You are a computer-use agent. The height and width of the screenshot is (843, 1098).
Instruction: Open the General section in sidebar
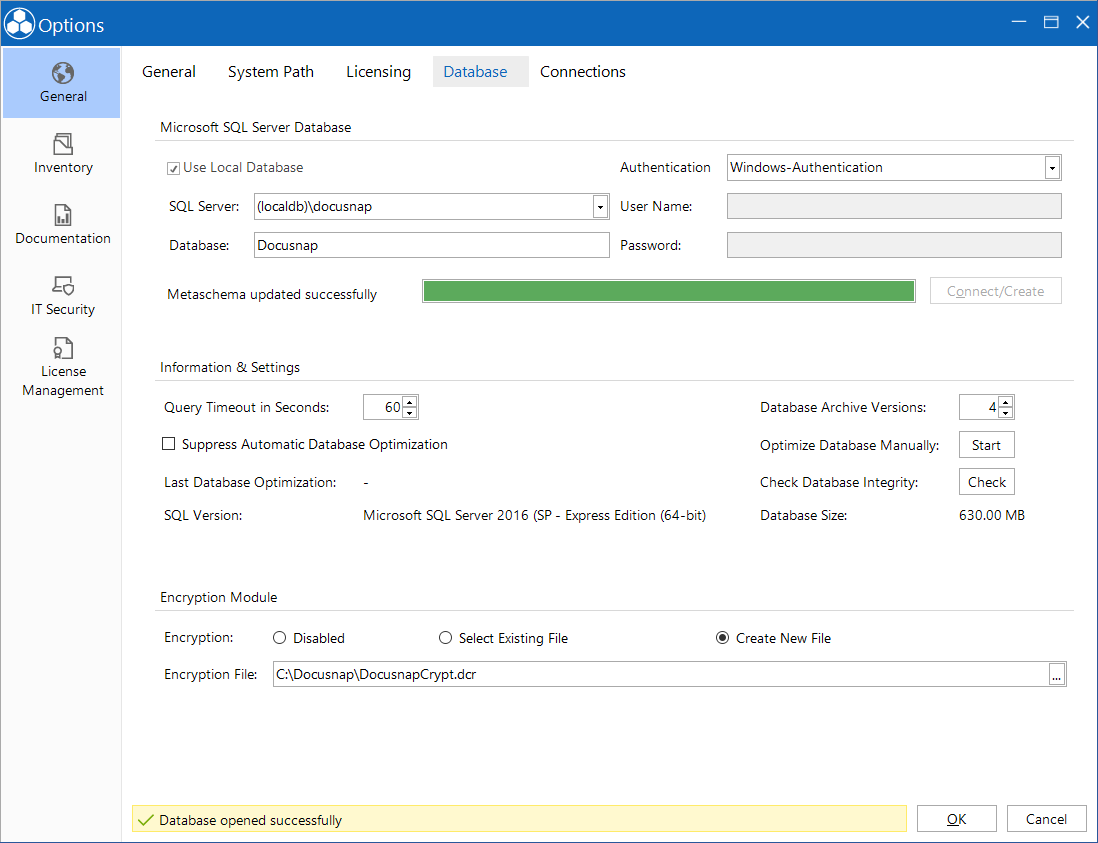point(62,83)
